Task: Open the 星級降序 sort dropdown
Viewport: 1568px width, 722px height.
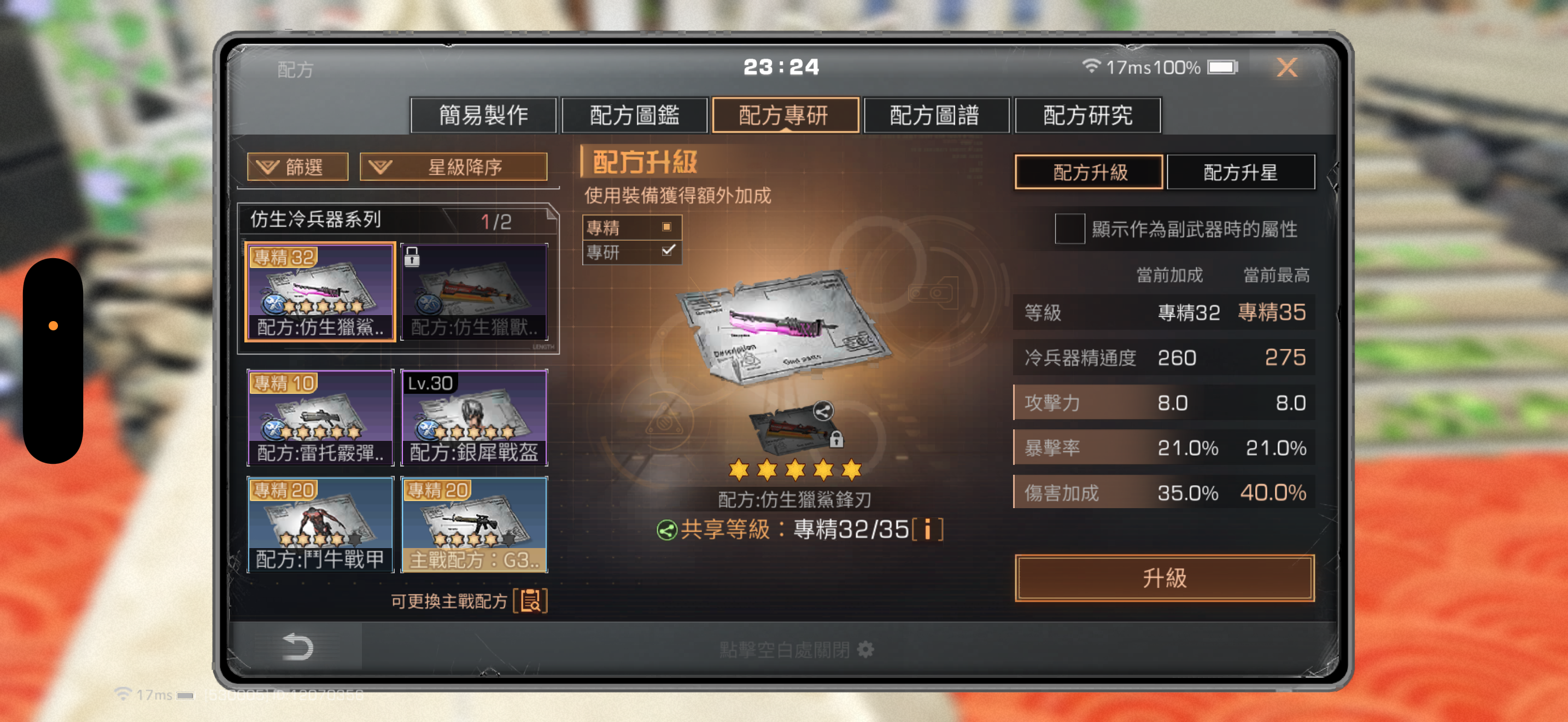Action: (x=453, y=167)
